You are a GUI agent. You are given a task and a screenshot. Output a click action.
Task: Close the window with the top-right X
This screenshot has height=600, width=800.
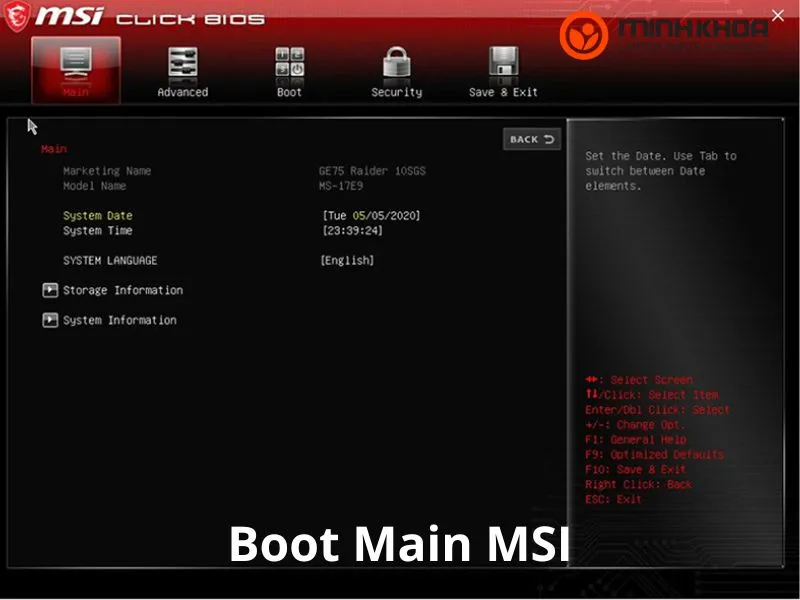click(x=778, y=16)
